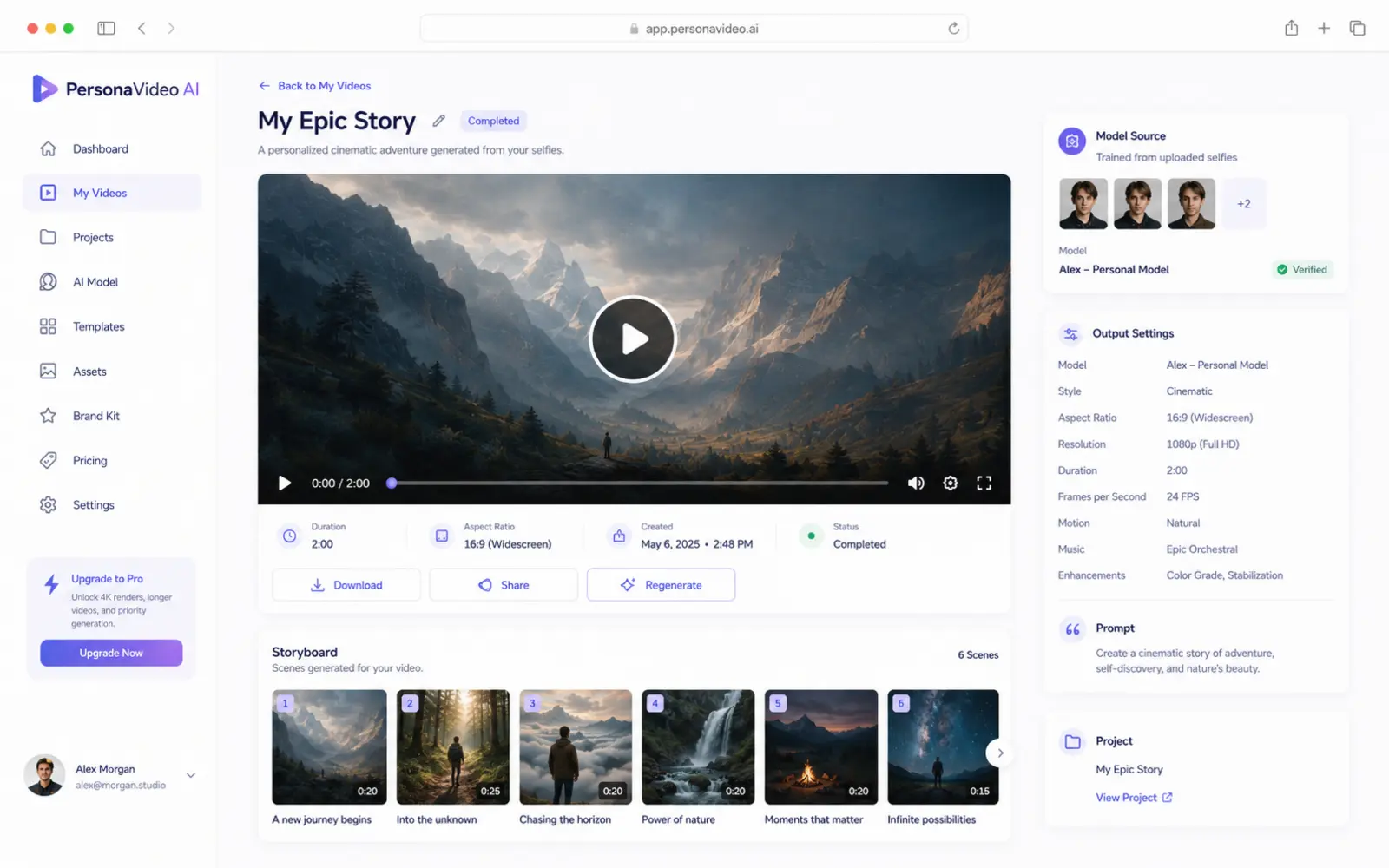This screenshot has width=1389, height=868.
Task: Open the Dashboard page from sidebar
Action: tap(112, 148)
